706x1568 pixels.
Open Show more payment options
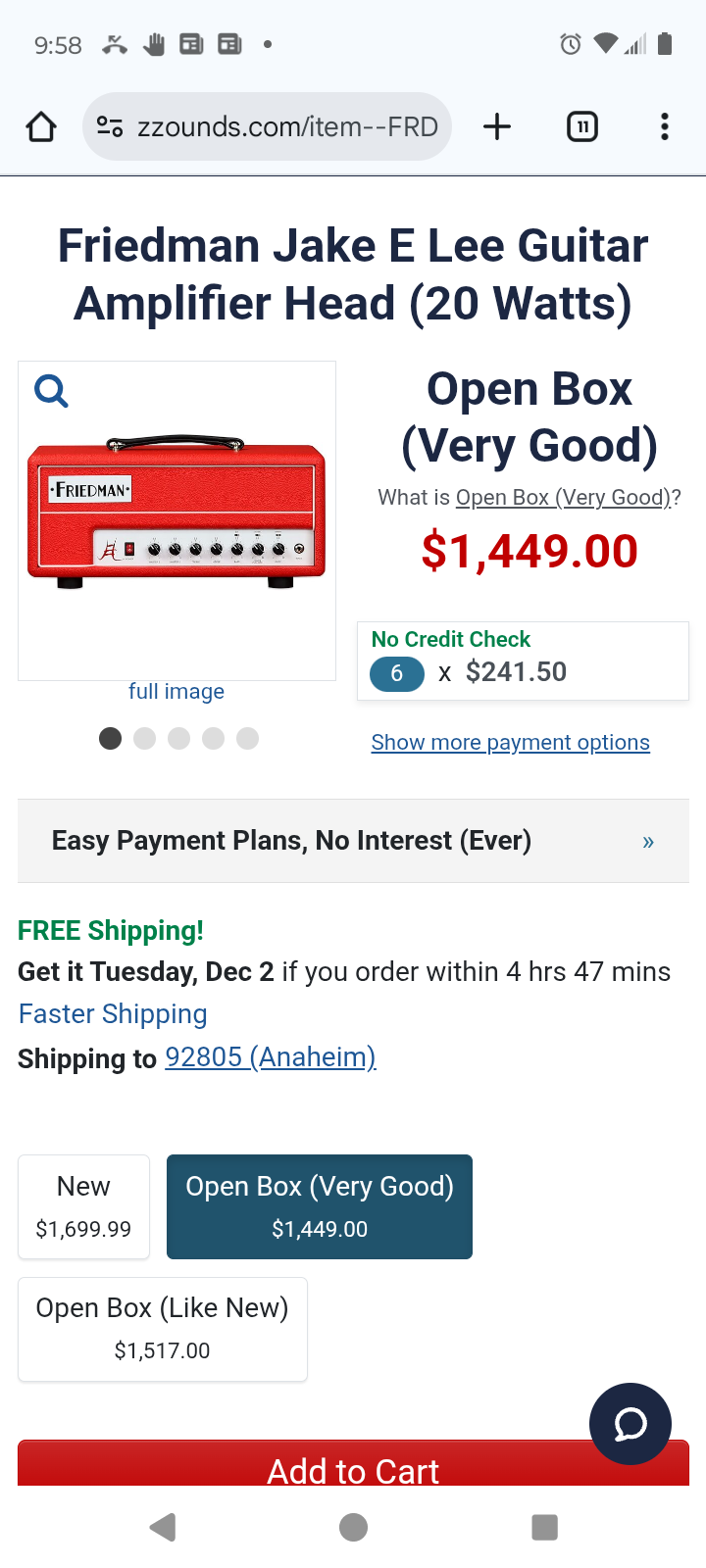510,742
